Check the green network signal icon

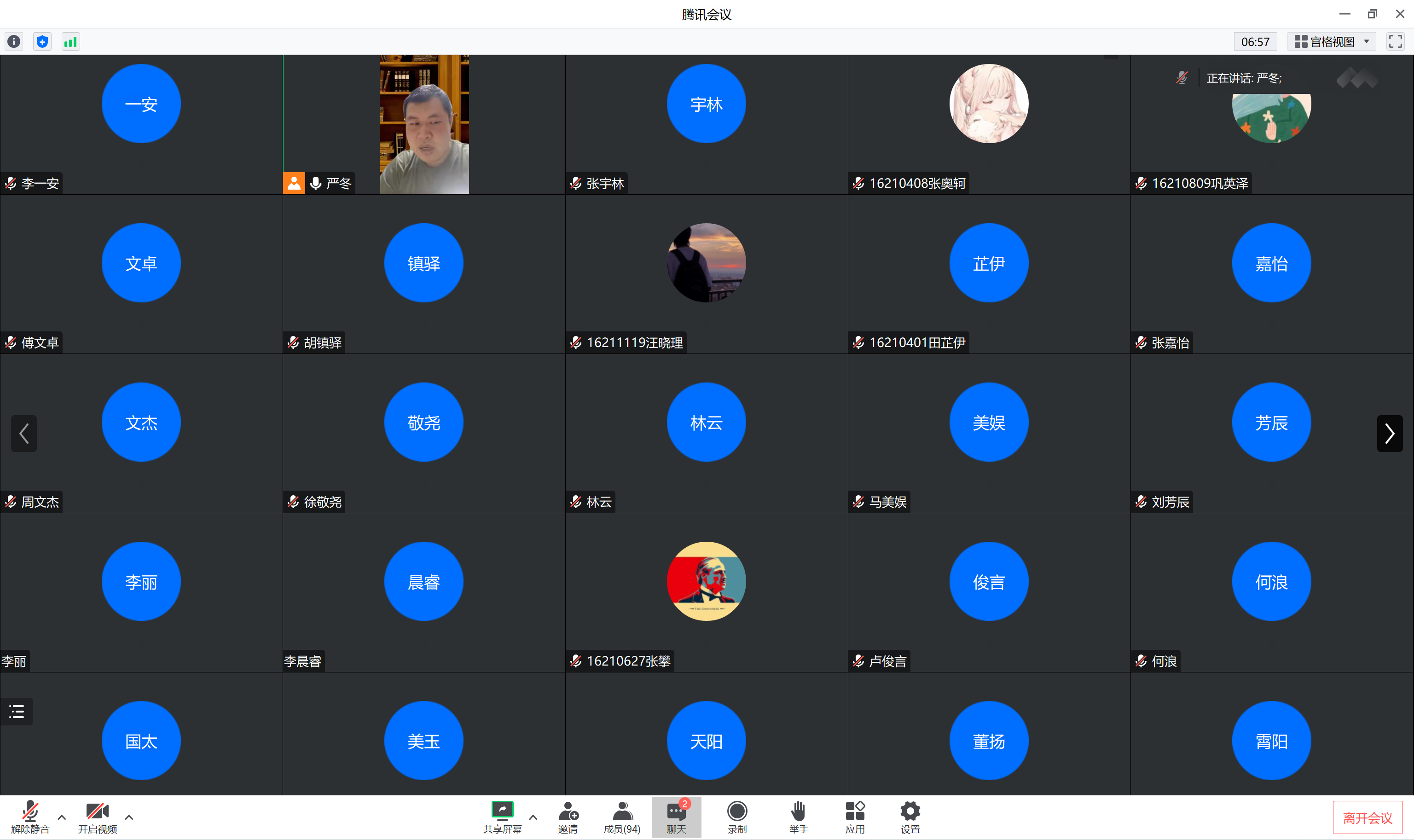pyautogui.click(x=70, y=41)
